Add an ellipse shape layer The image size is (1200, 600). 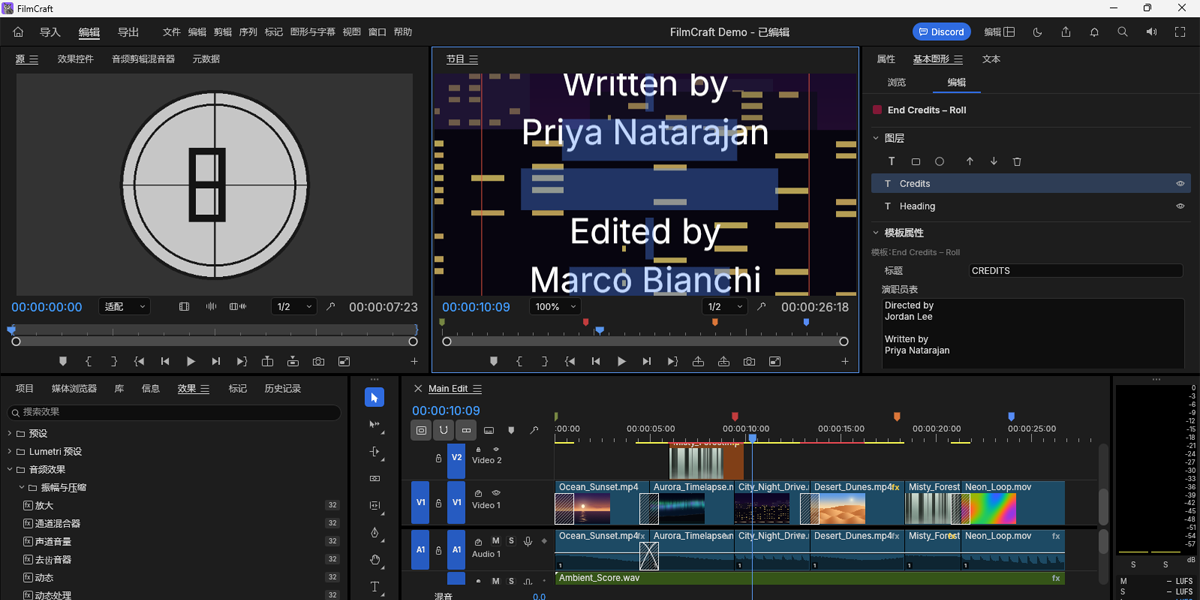(x=940, y=161)
